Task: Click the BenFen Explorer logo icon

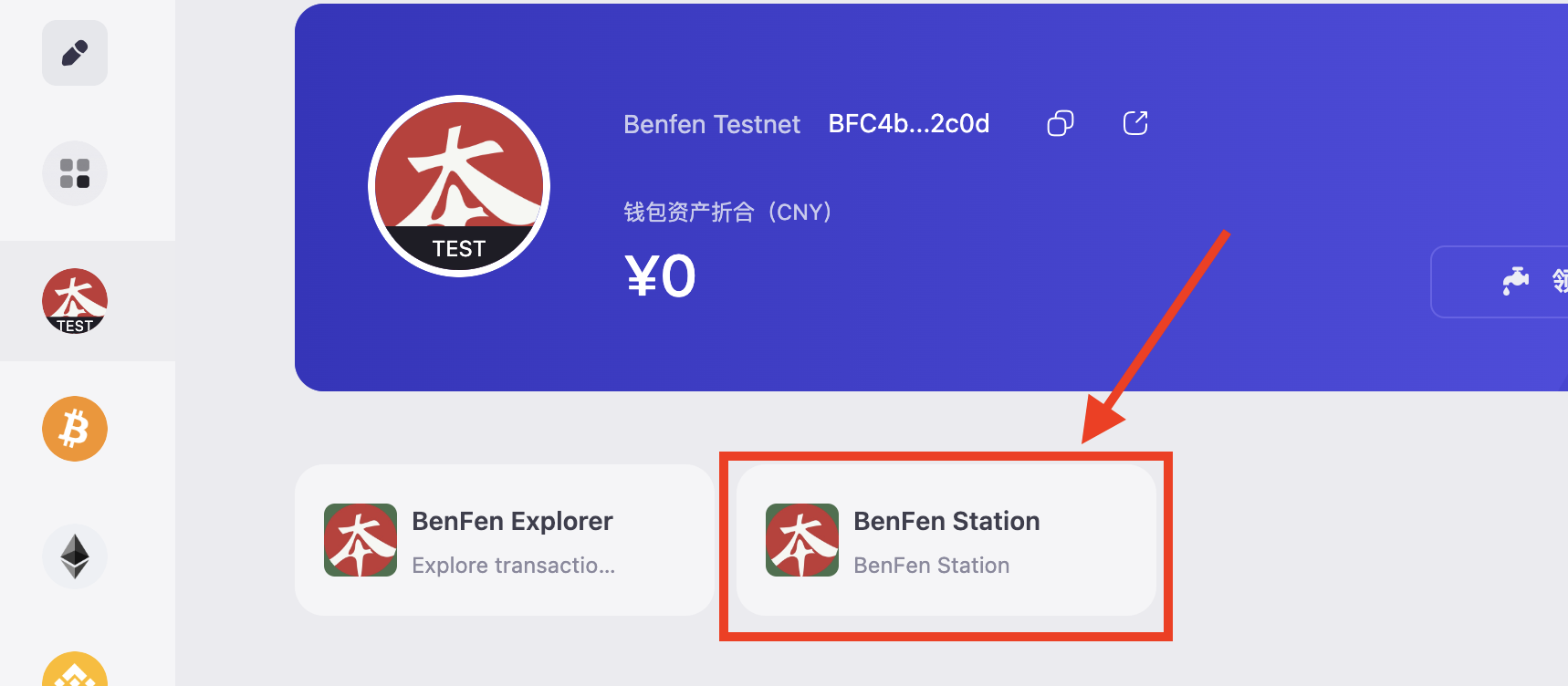Action: [x=361, y=540]
